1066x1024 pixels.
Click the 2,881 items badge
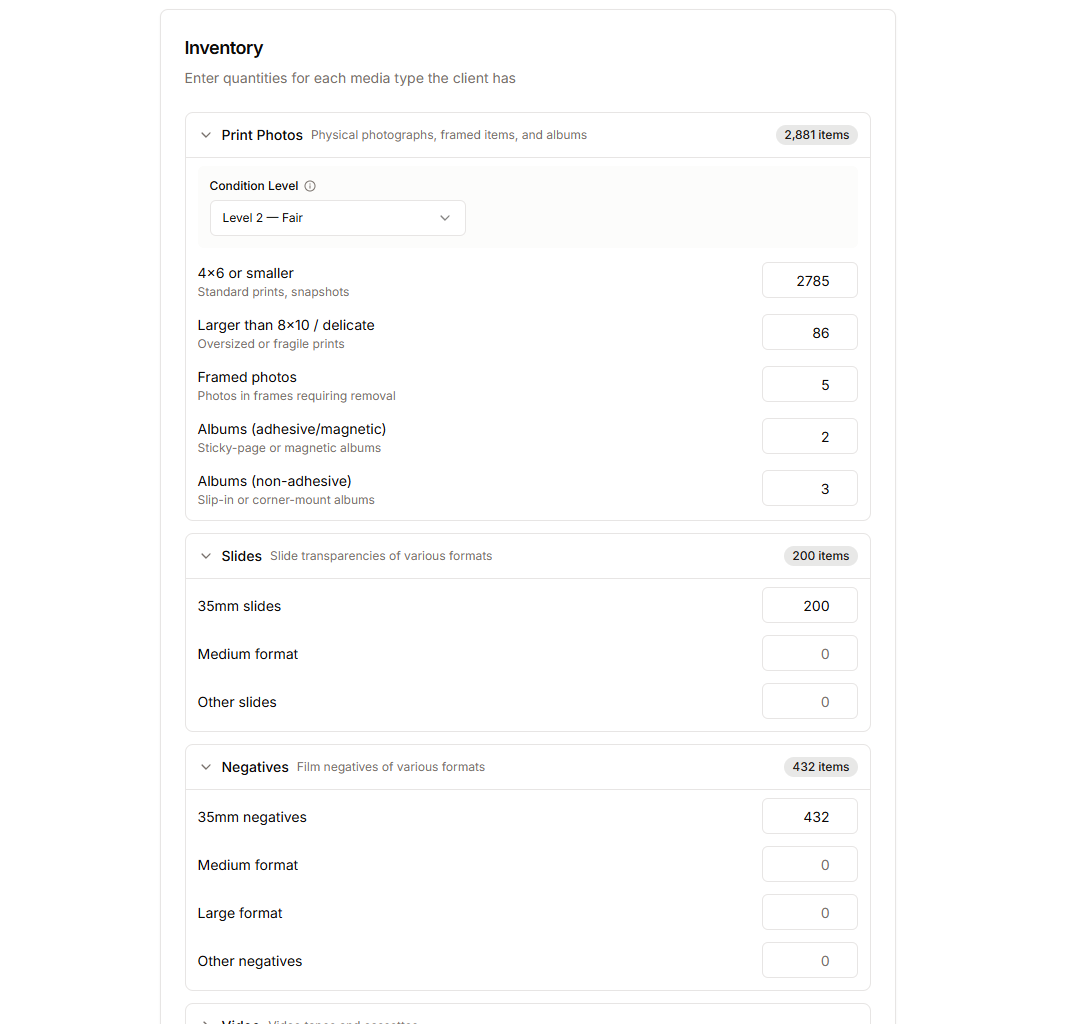tap(816, 135)
